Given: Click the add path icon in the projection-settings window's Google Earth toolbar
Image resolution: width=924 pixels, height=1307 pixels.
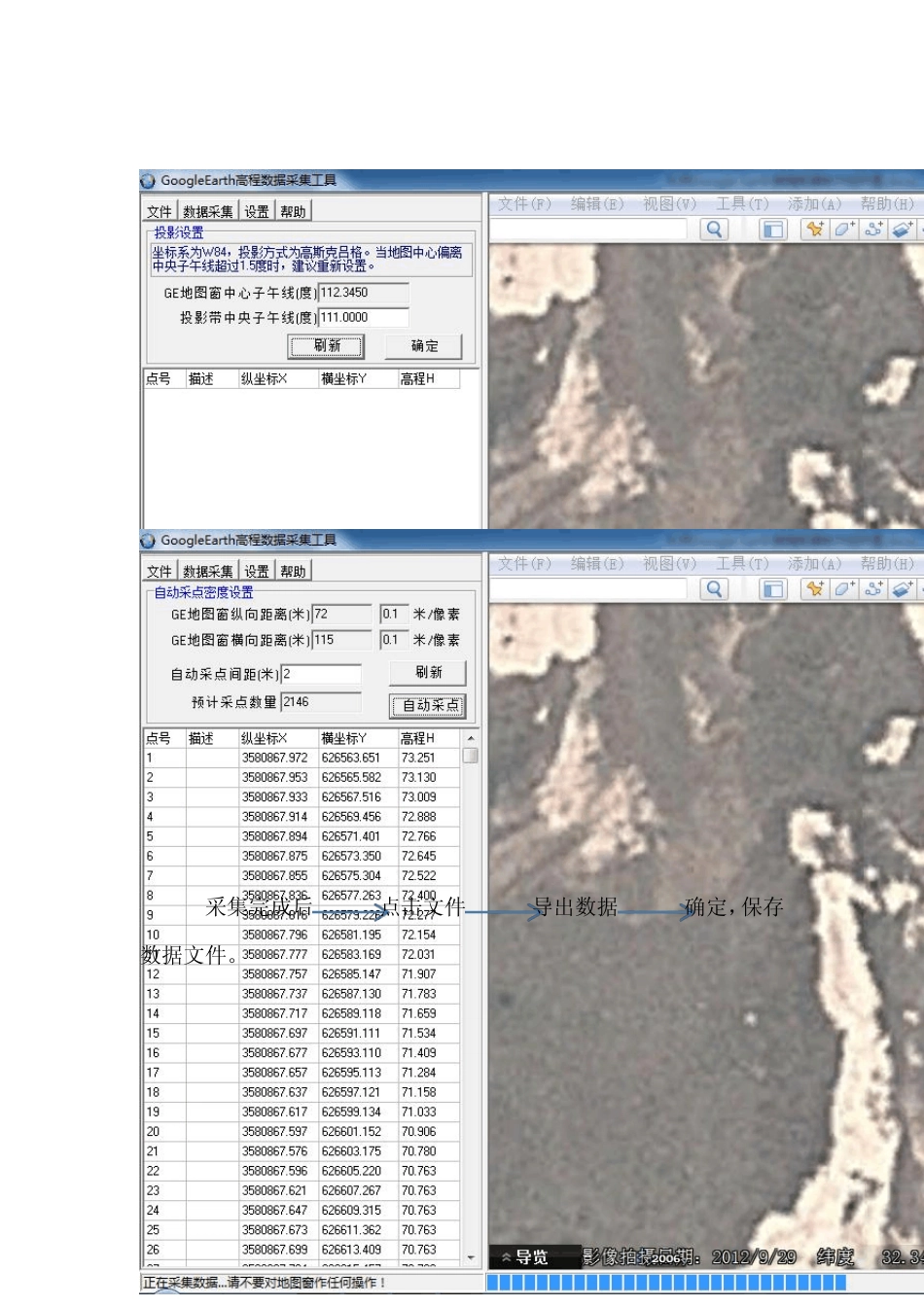Looking at the screenshot, I should 872,230.
